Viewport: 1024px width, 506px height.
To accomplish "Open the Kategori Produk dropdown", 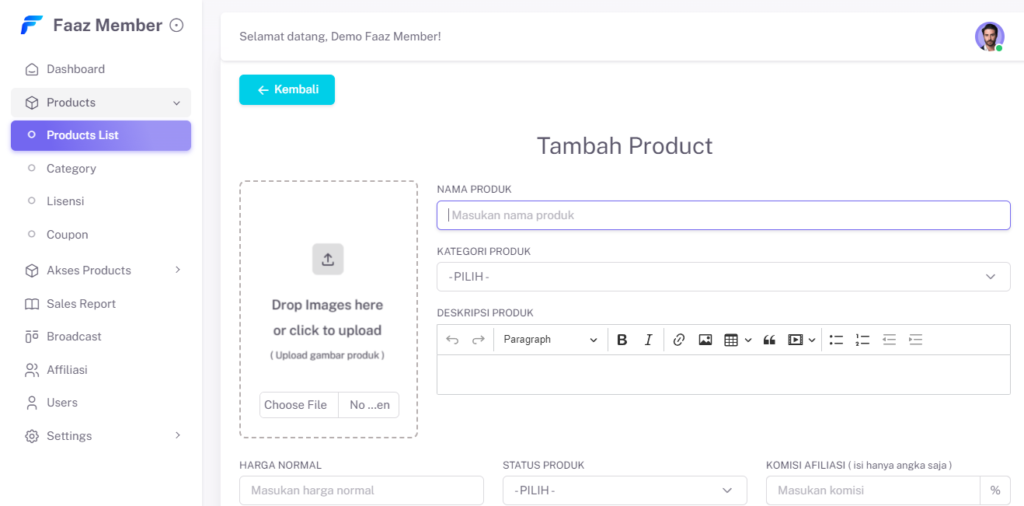I will click(x=723, y=277).
